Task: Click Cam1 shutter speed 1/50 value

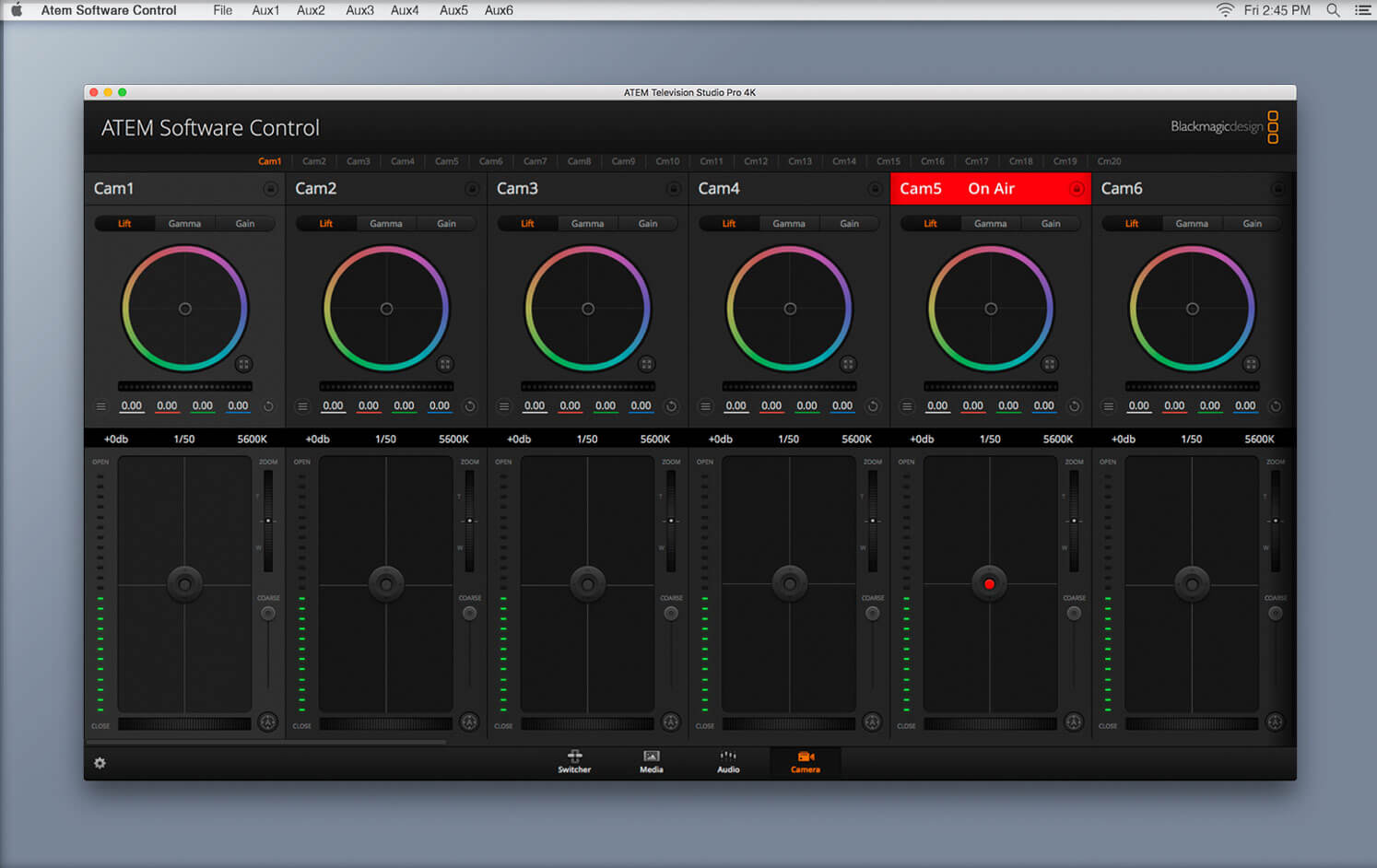Action: coord(184,440)
